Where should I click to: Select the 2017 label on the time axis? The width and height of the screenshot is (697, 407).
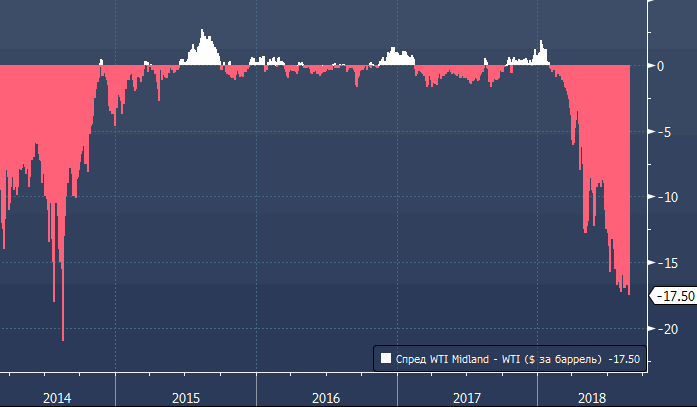[466, 398]
